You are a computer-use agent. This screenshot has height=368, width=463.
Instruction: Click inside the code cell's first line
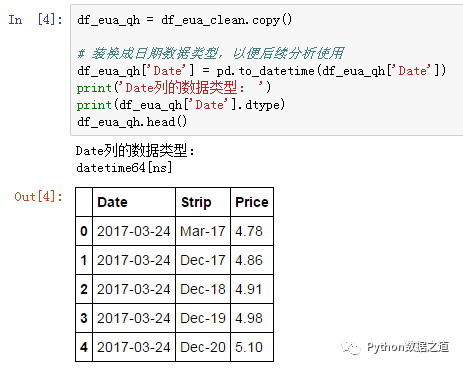[184, 20]
